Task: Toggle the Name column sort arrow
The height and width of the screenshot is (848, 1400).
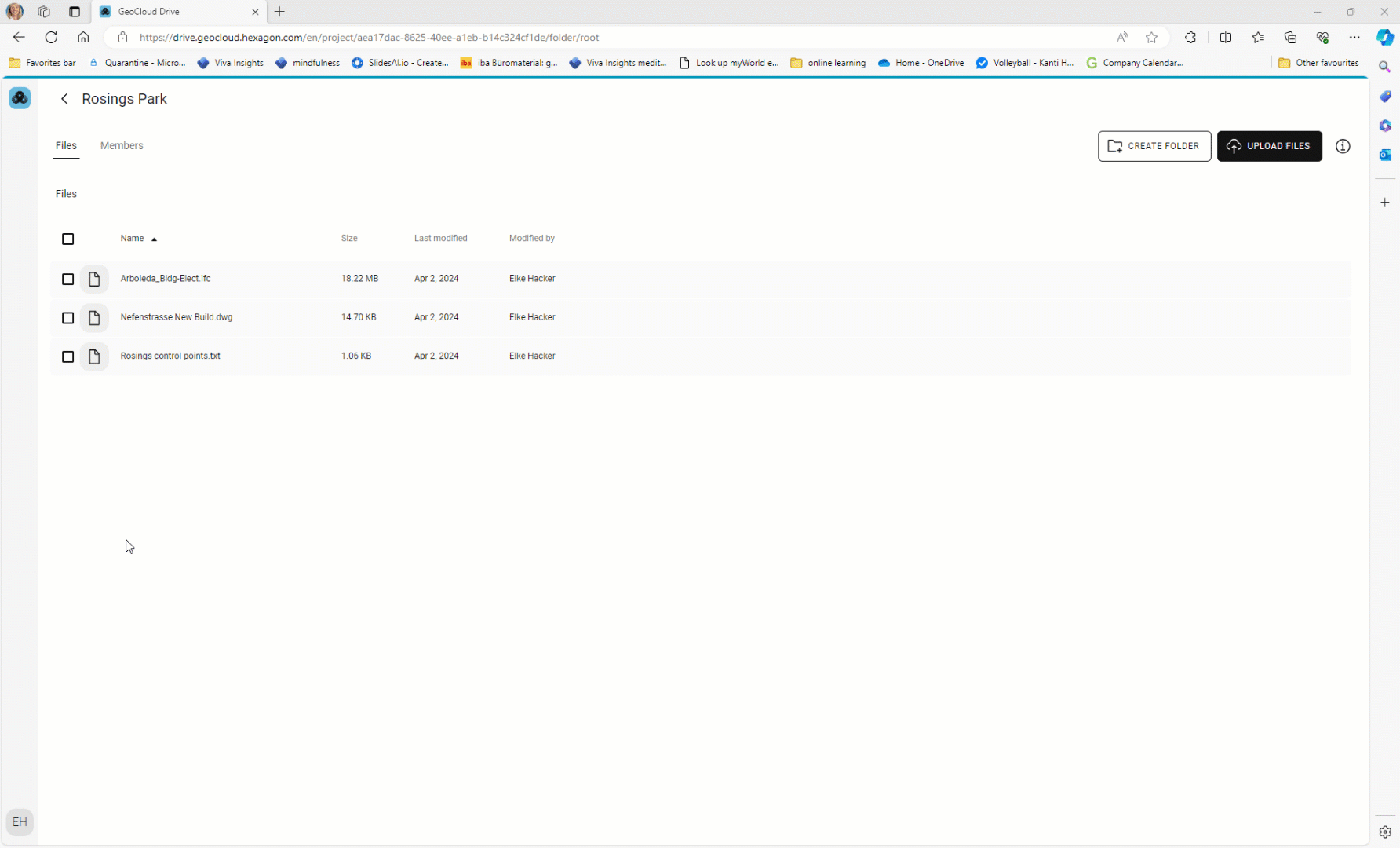Action: (x=154, y=239)
